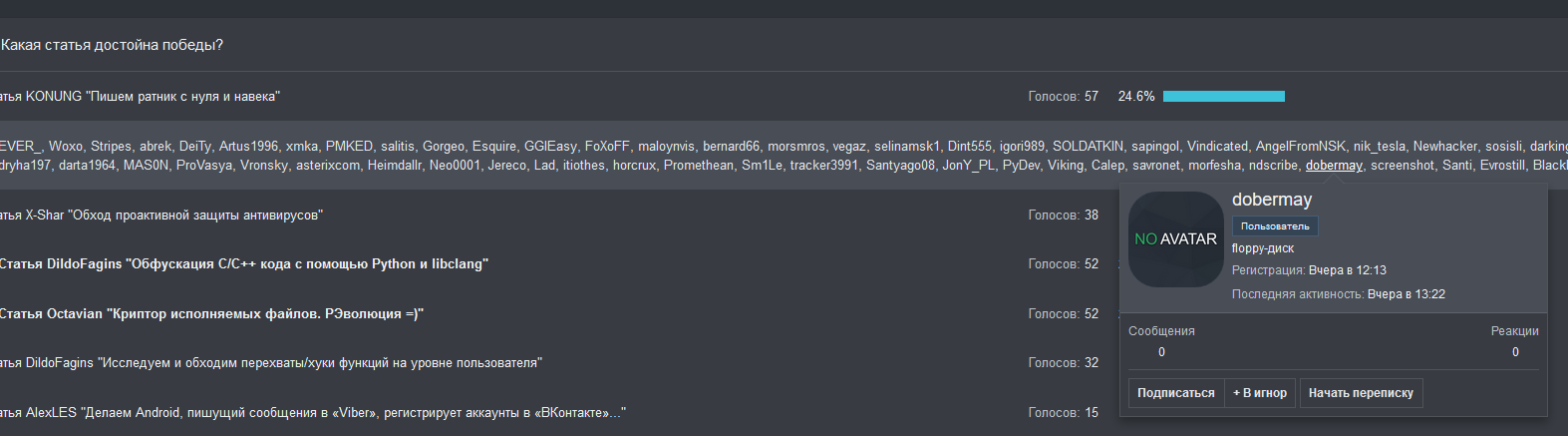Viewport: 1568px width, 436px height.
Task: Click voter name Promethean
Action: [x=698, y=166]
